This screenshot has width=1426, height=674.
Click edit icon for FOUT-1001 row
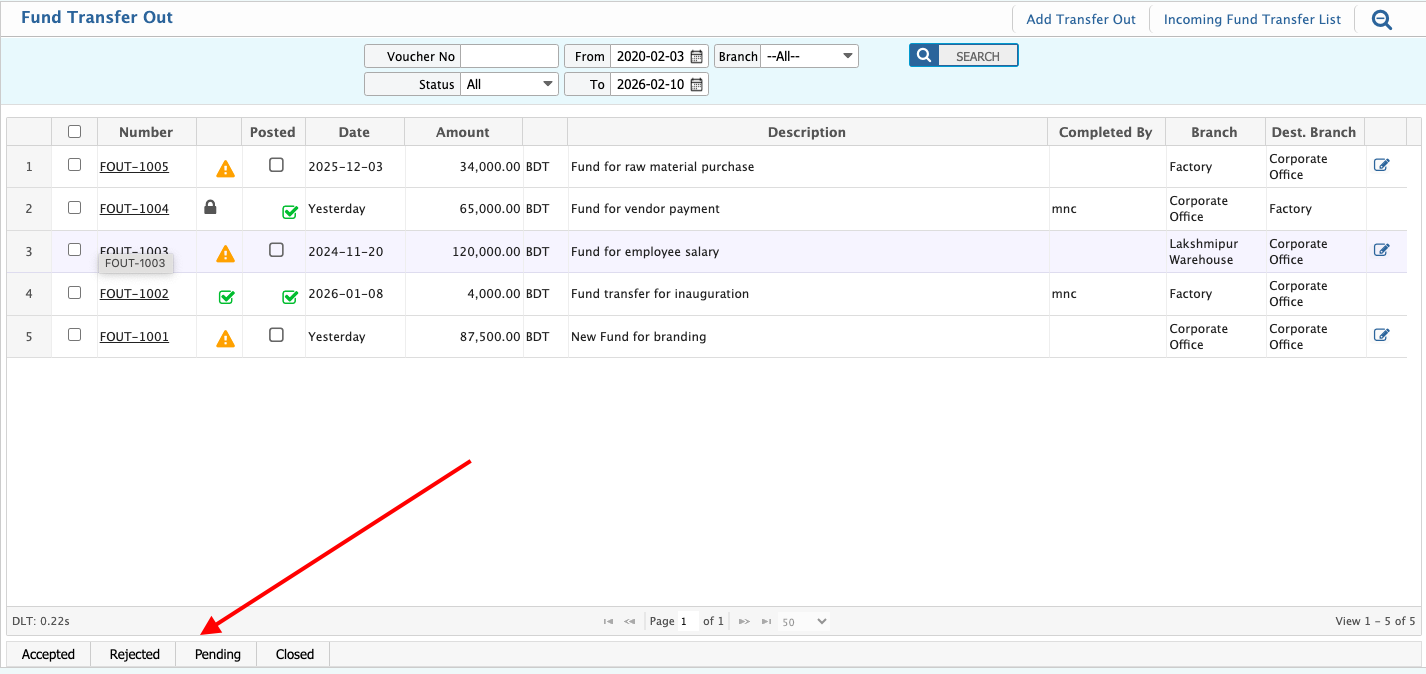click(1381, 336)
